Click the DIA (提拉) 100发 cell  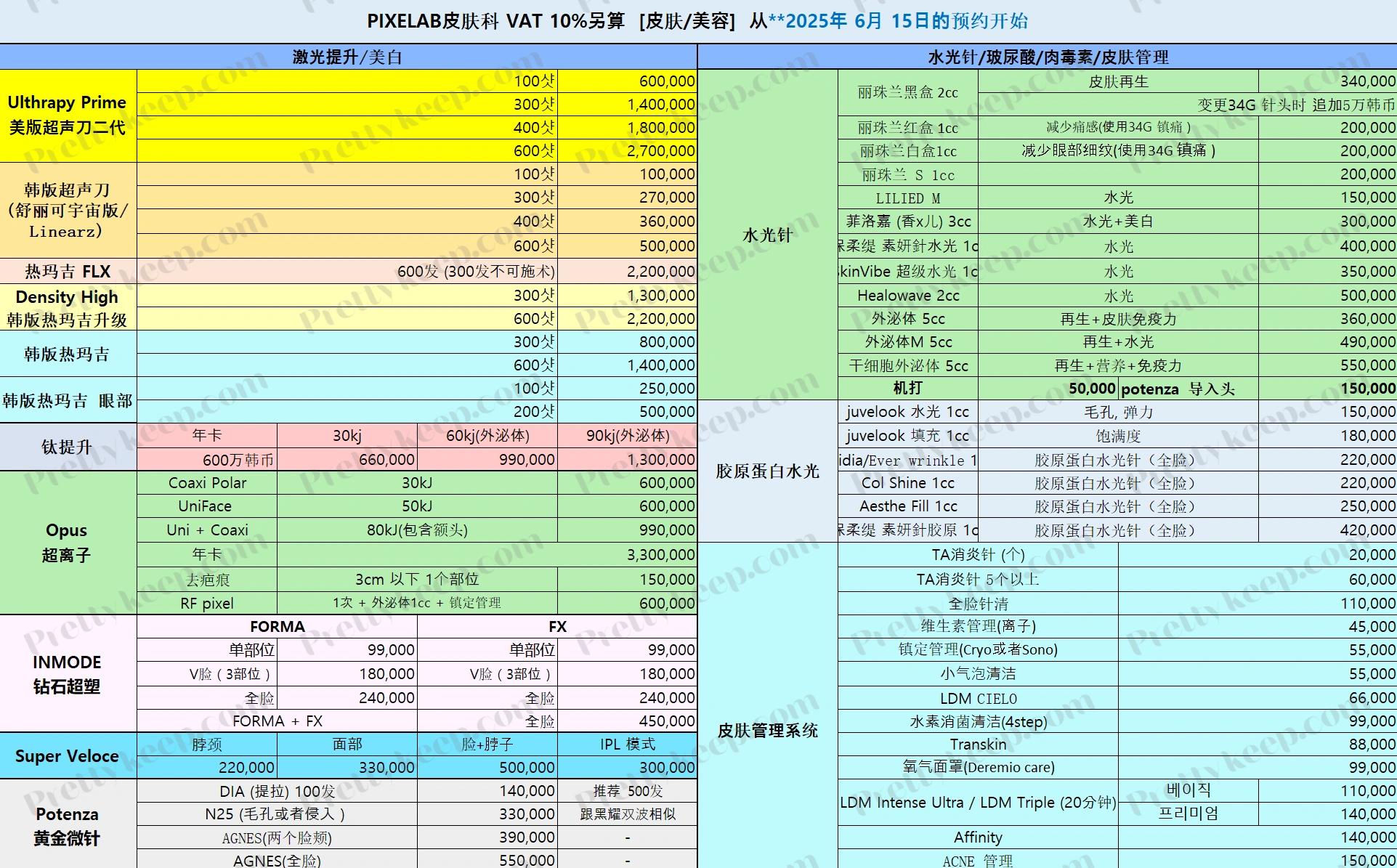277,791
